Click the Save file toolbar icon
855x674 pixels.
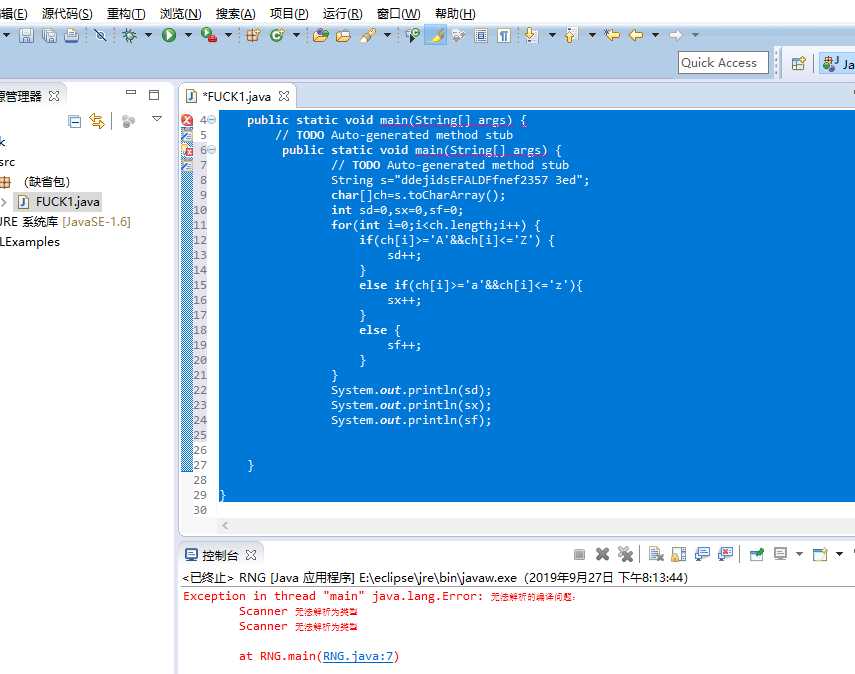tap(26, 35)
